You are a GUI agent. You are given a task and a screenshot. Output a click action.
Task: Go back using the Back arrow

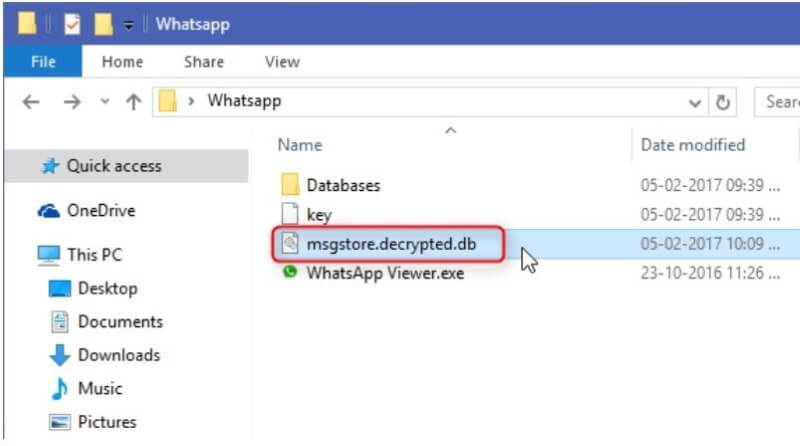point(31,102)
